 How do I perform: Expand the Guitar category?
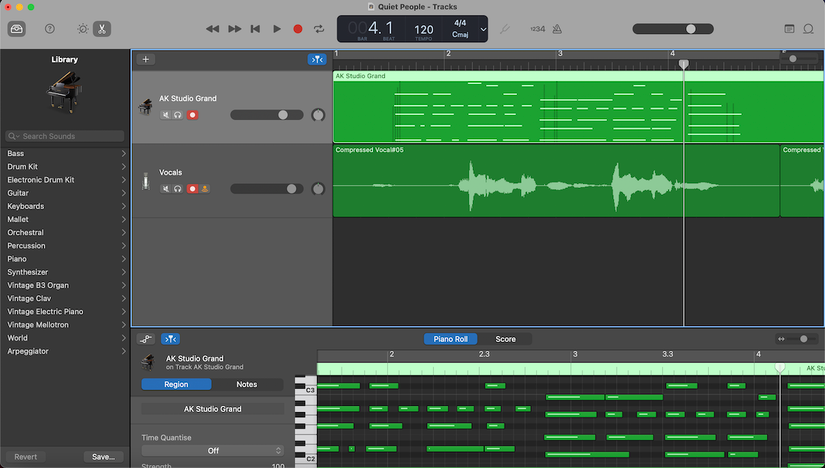pos(124,193)
